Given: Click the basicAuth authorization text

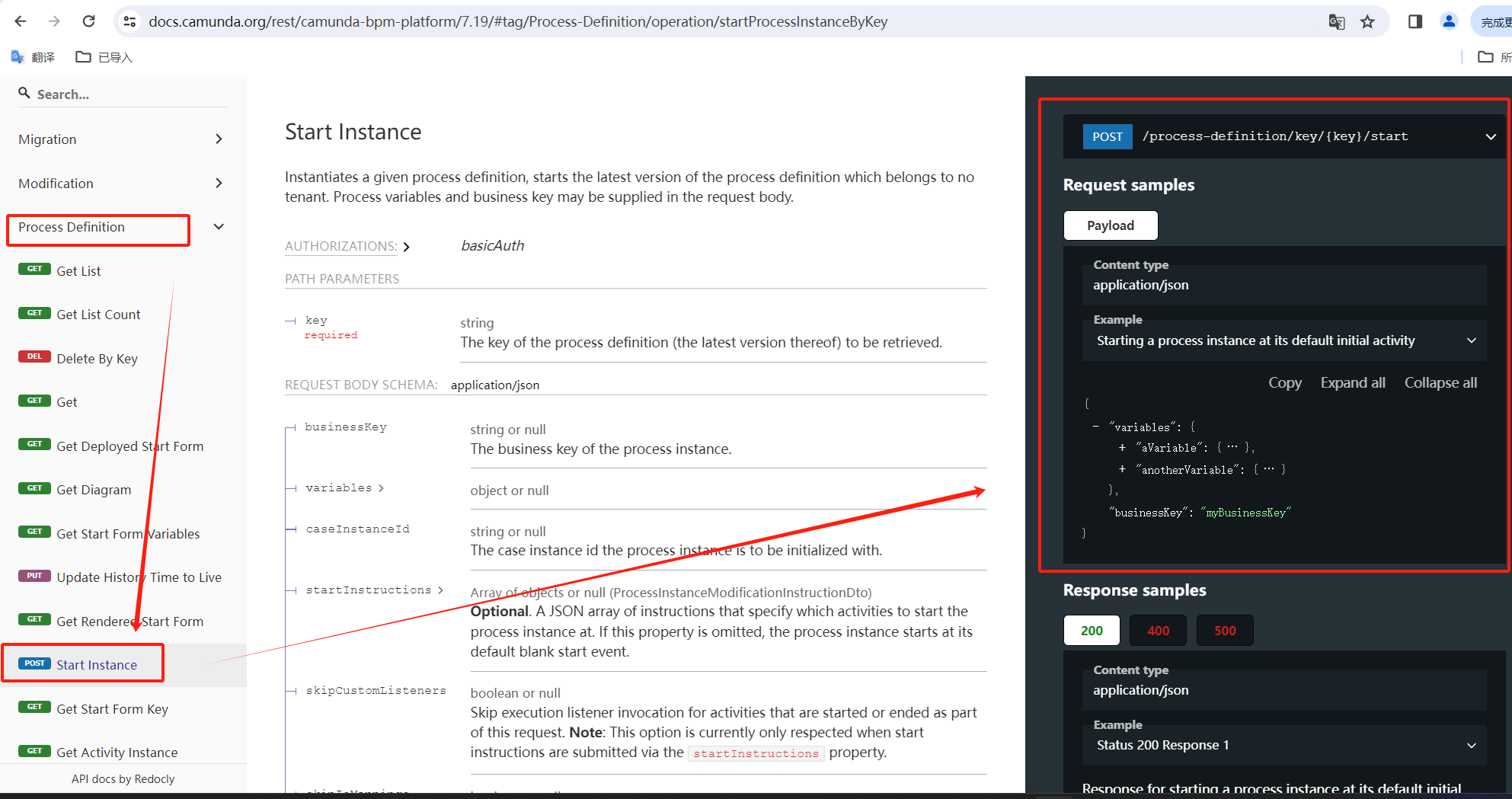Looking at the screenshot, I should tap(492, 246).
